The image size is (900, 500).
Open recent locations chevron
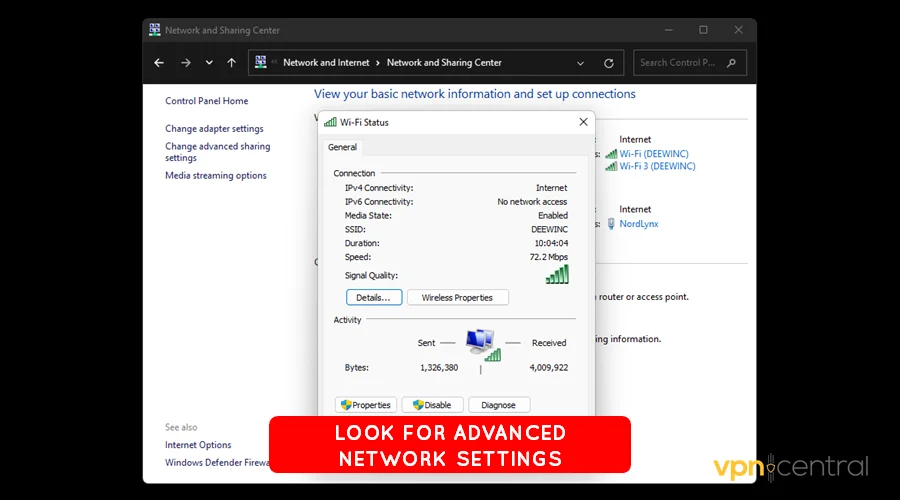point(209,63)
